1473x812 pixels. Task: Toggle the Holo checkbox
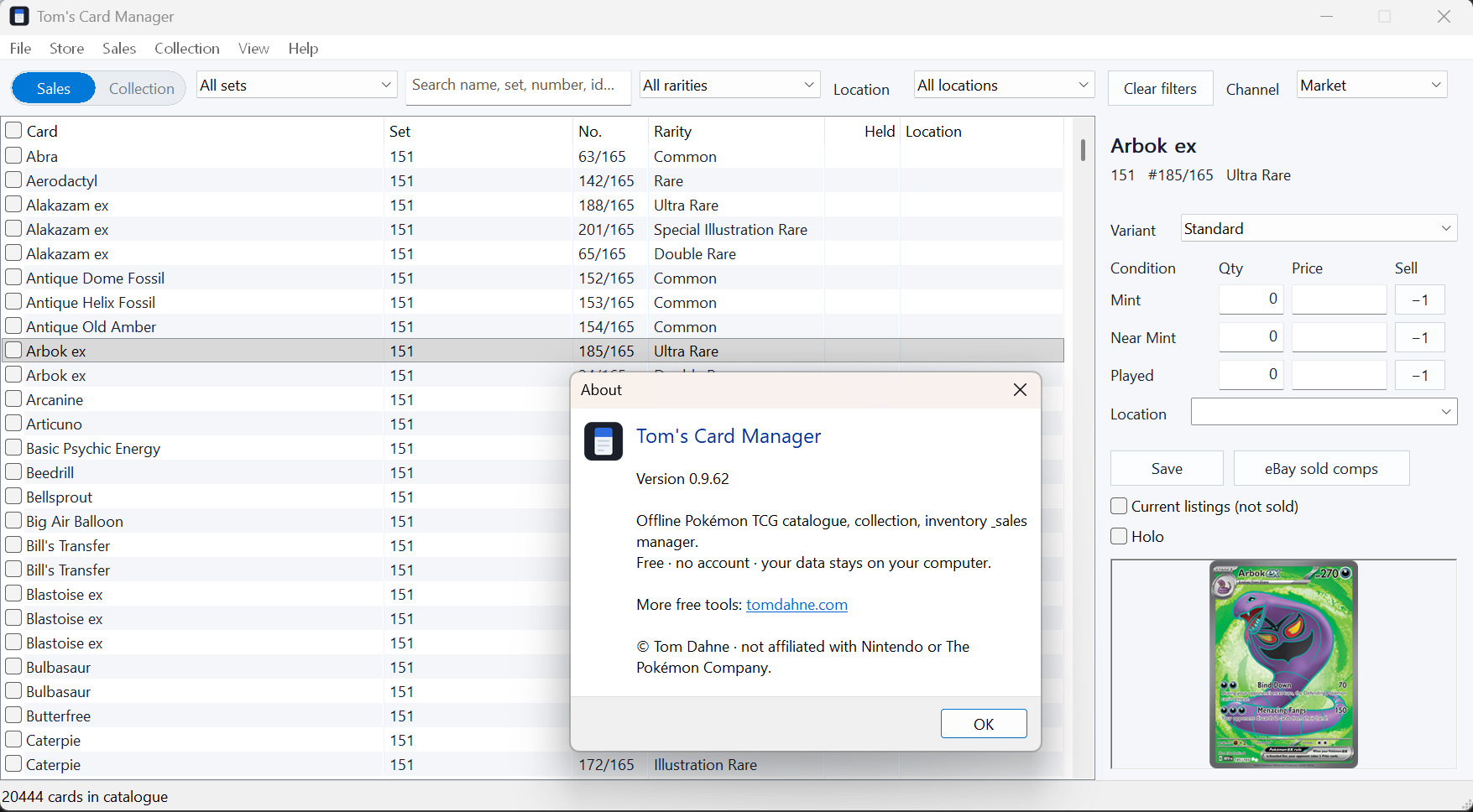[x=1119, y=536]
